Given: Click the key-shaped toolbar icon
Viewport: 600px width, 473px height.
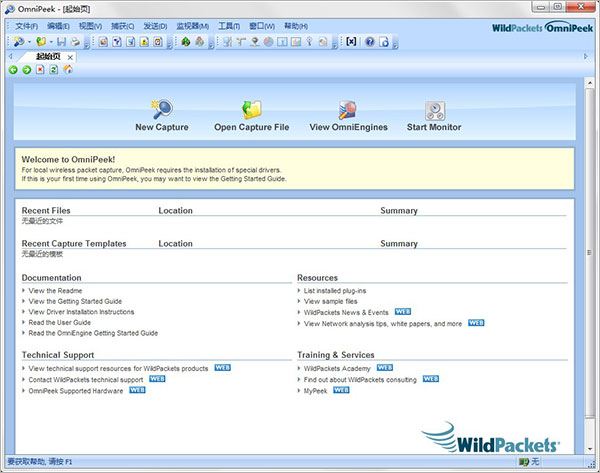Looking at the screenshot, I should pos(309,41).
